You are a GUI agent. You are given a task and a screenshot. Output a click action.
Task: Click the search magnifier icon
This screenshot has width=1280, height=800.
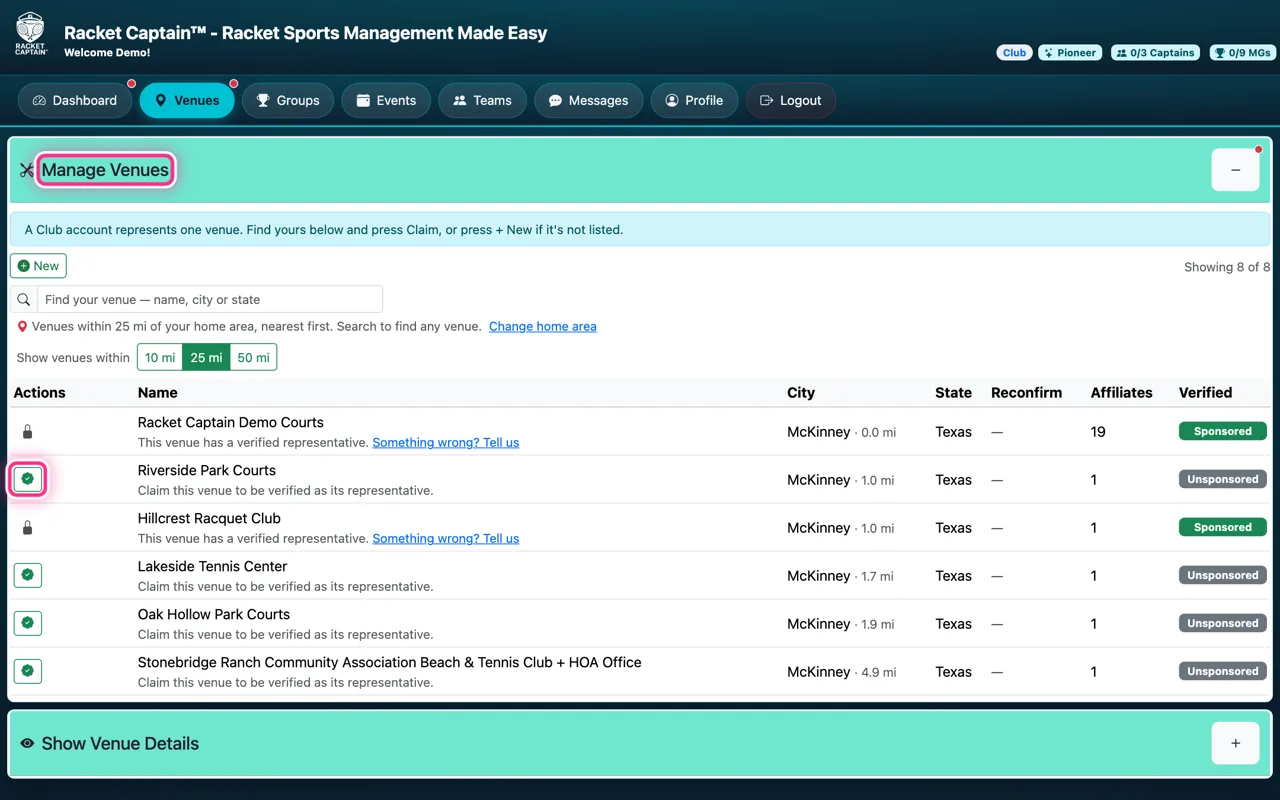(24, 299)
